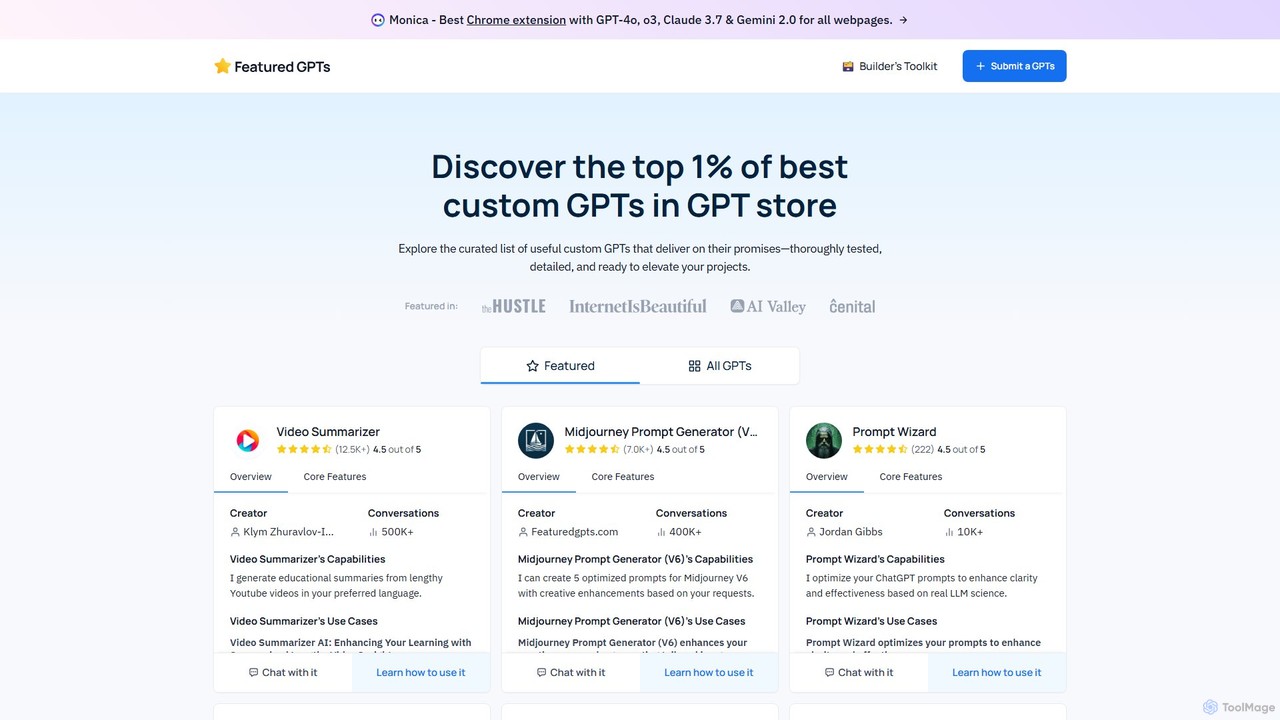
Task: Switch to the All GPTs tab
Action: click(x=719, y=366)
